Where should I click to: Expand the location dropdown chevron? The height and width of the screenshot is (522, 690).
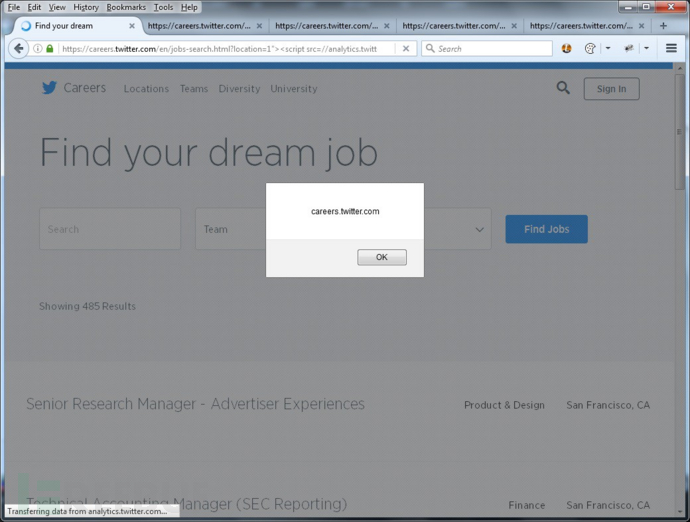[x=479, y=229]
